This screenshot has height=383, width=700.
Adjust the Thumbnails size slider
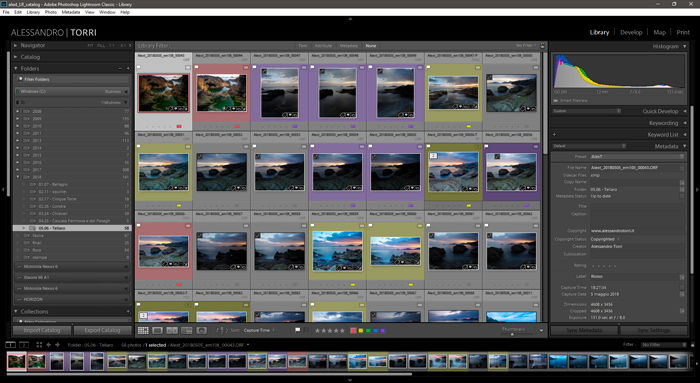(513, 334)
